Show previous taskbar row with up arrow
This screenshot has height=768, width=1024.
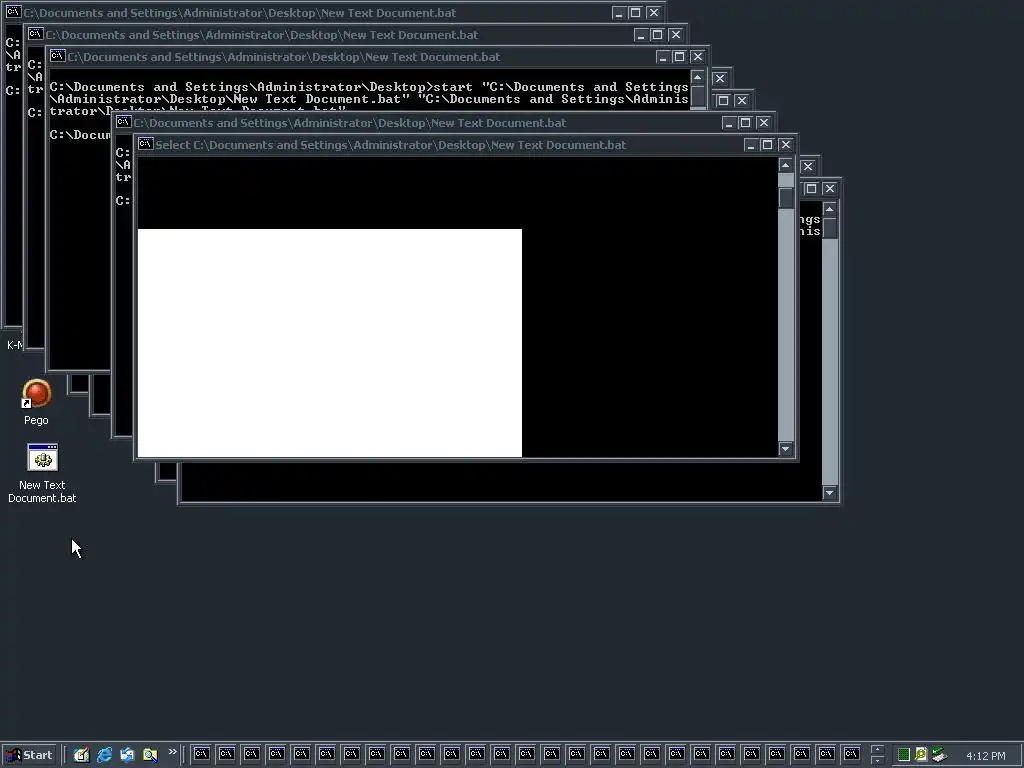[878, 750]
